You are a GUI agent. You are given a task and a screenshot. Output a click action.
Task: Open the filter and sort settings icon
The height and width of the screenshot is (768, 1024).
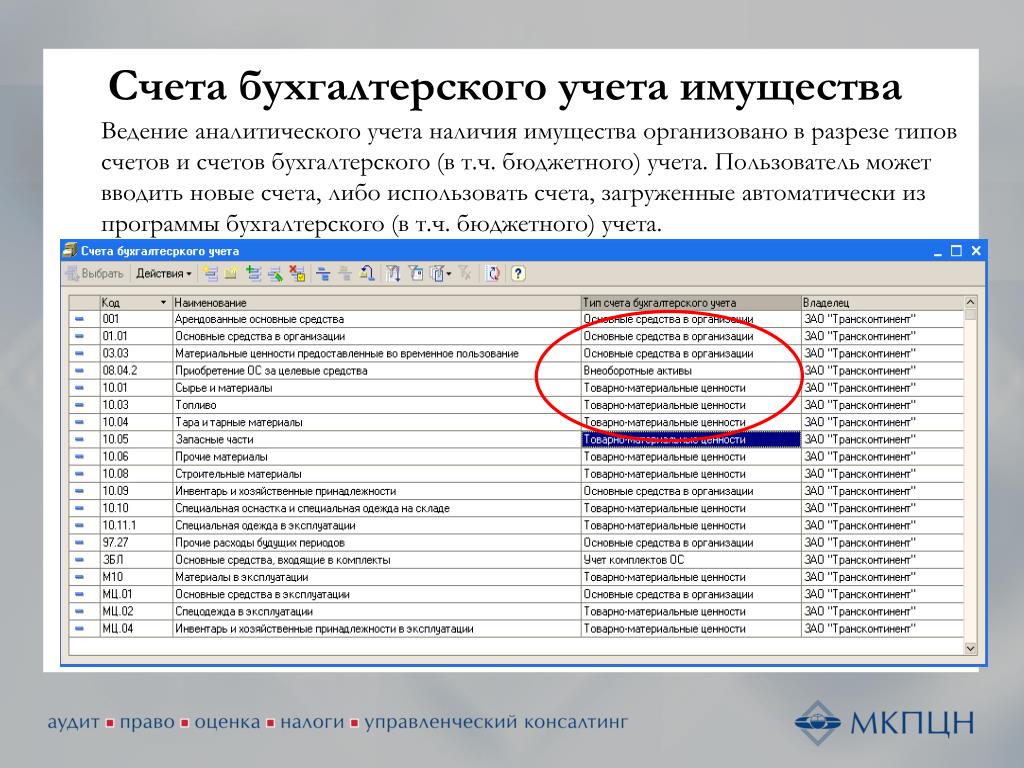click(x=393, y=273)
